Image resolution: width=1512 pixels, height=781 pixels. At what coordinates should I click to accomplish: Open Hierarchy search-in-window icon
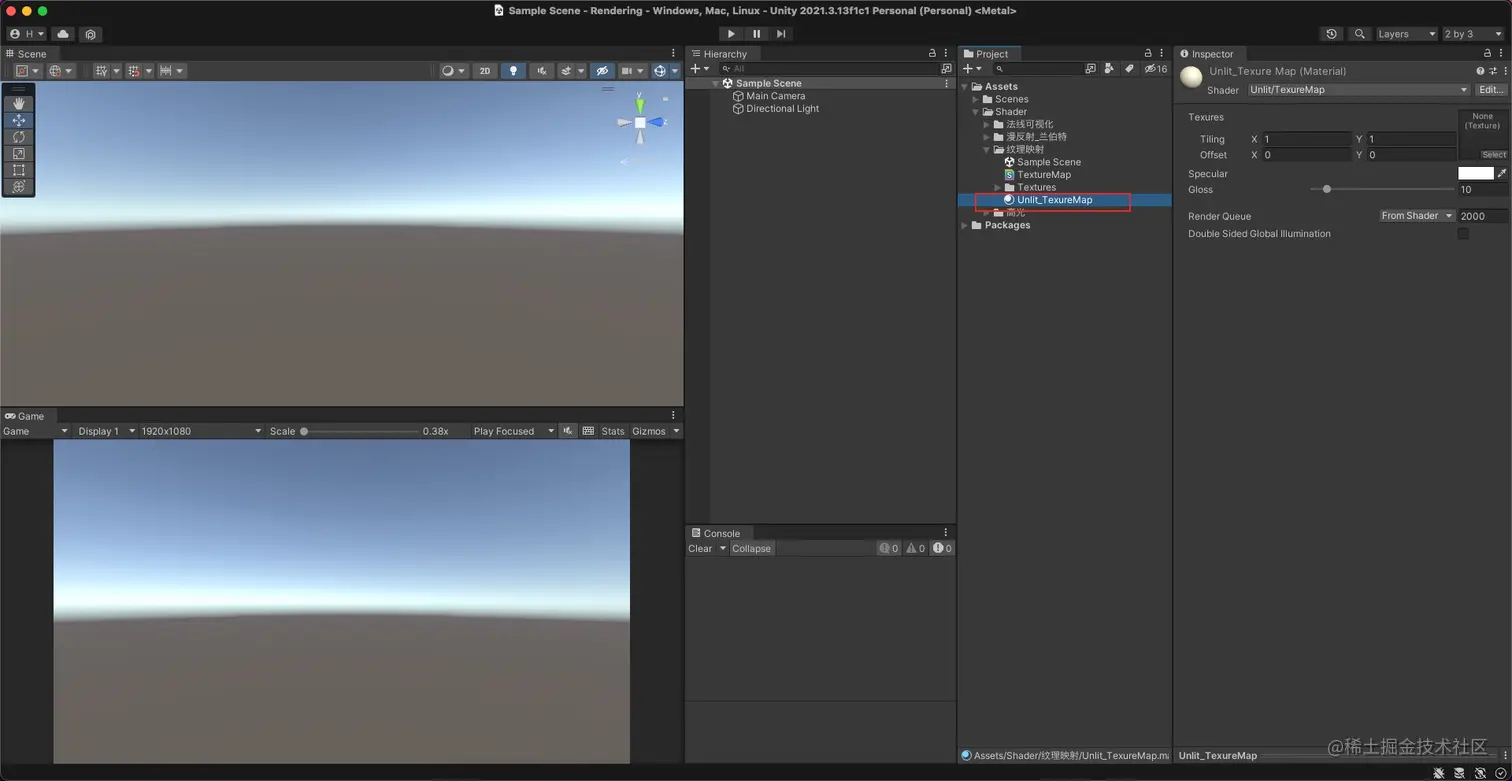pyautogui.click(x=946, y=69)
